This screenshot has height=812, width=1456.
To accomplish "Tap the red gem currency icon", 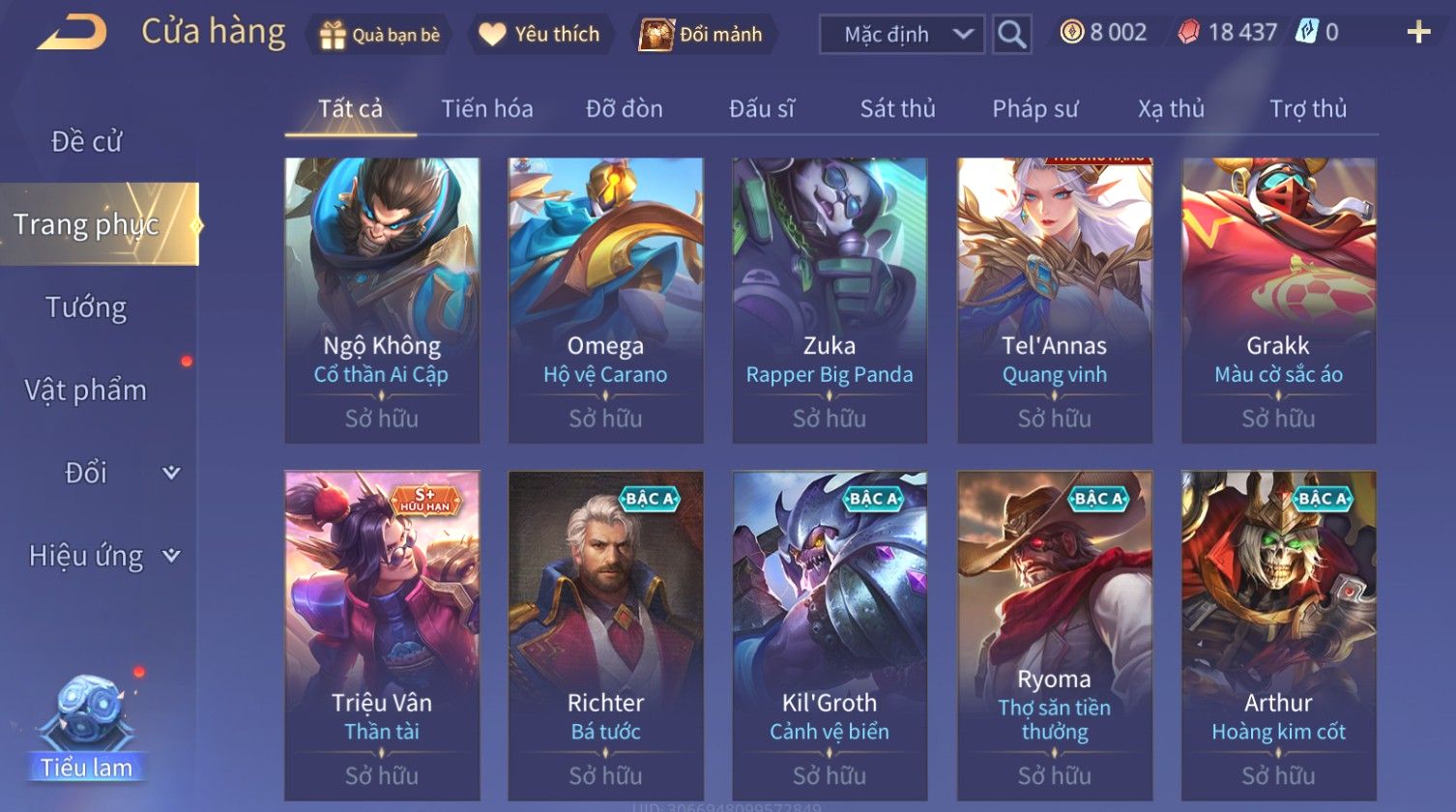I will coord(1189,33).
